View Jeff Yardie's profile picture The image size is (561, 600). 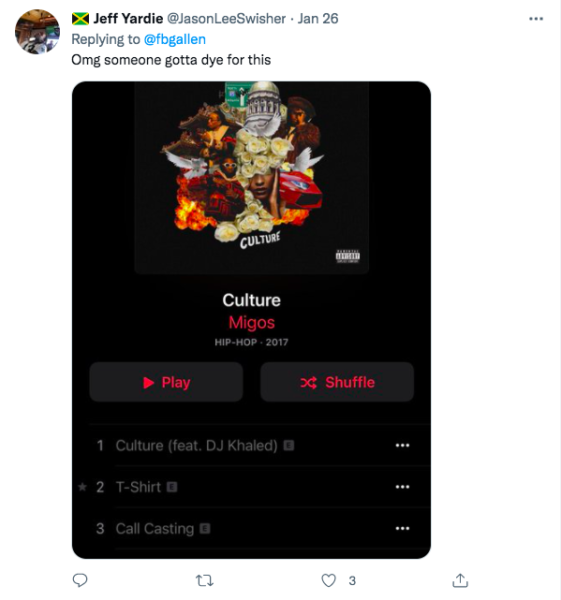[x=37, y=32]
